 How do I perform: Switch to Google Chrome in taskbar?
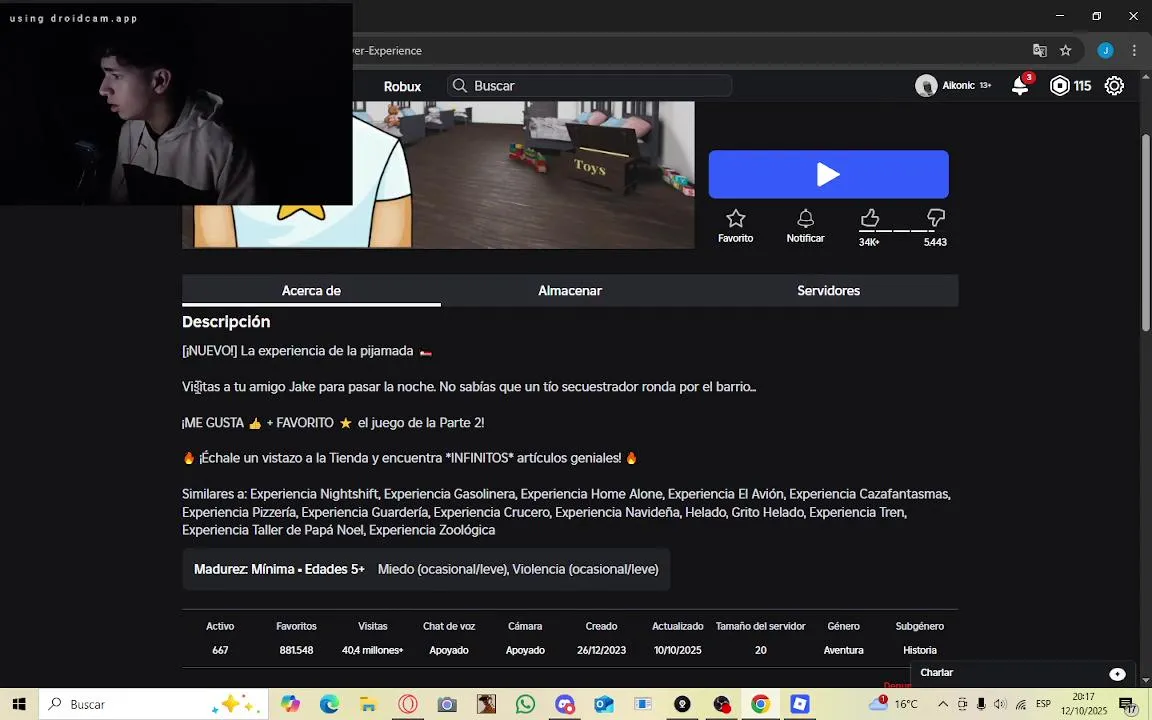[x=760, y=705]
